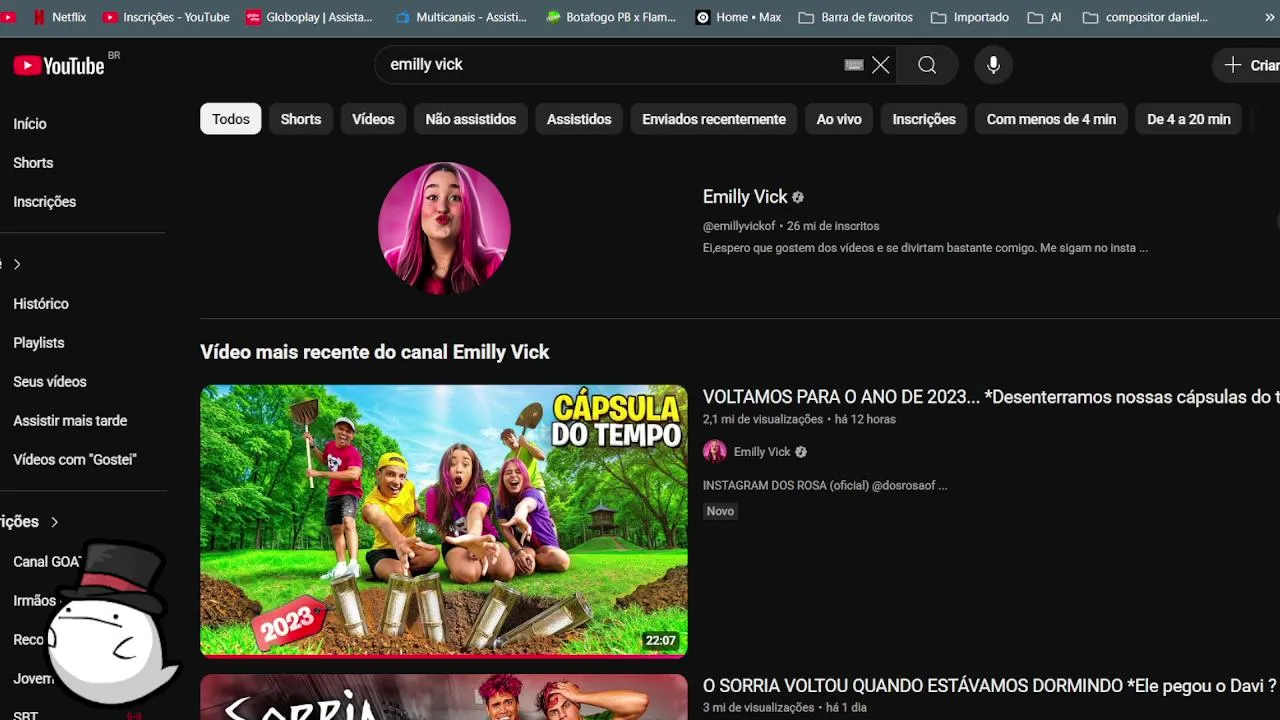Open the Importado bookmarks folder
Image resolution: width=1280 pixels, height=720 pixels.
pos(970,17)
